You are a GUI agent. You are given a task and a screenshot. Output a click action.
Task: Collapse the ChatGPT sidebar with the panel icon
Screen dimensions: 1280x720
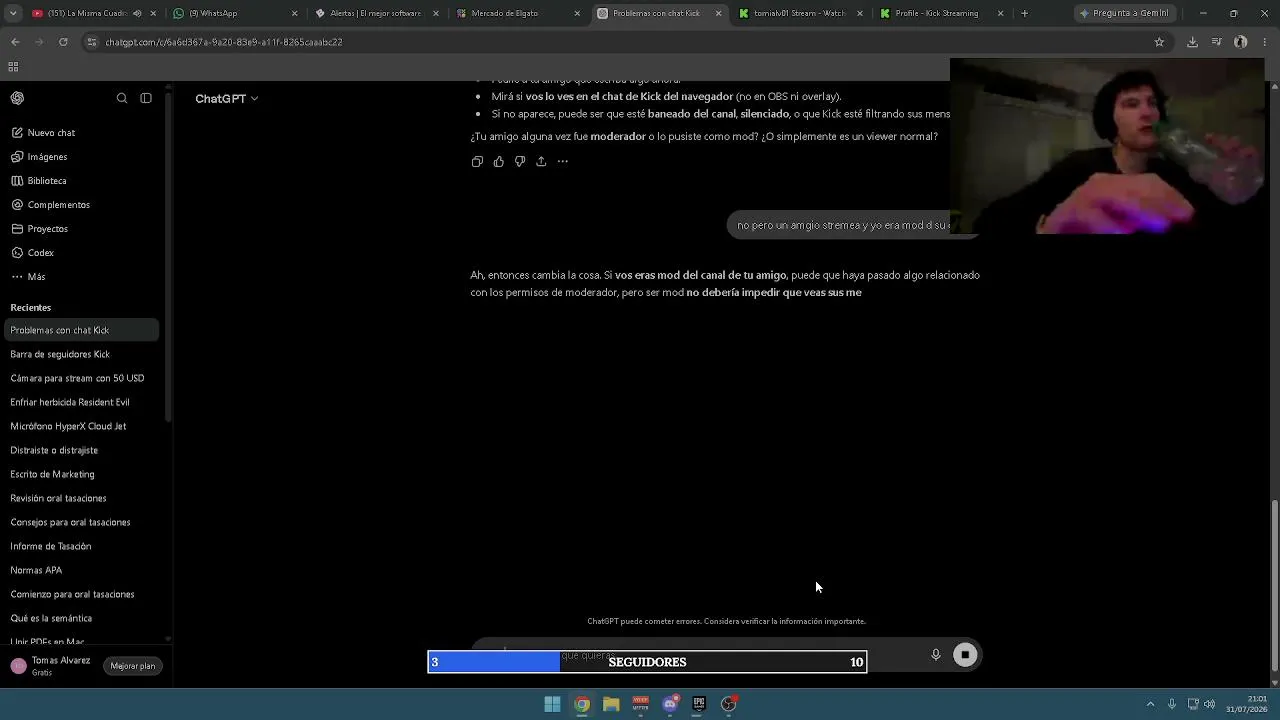click(146, 98)
